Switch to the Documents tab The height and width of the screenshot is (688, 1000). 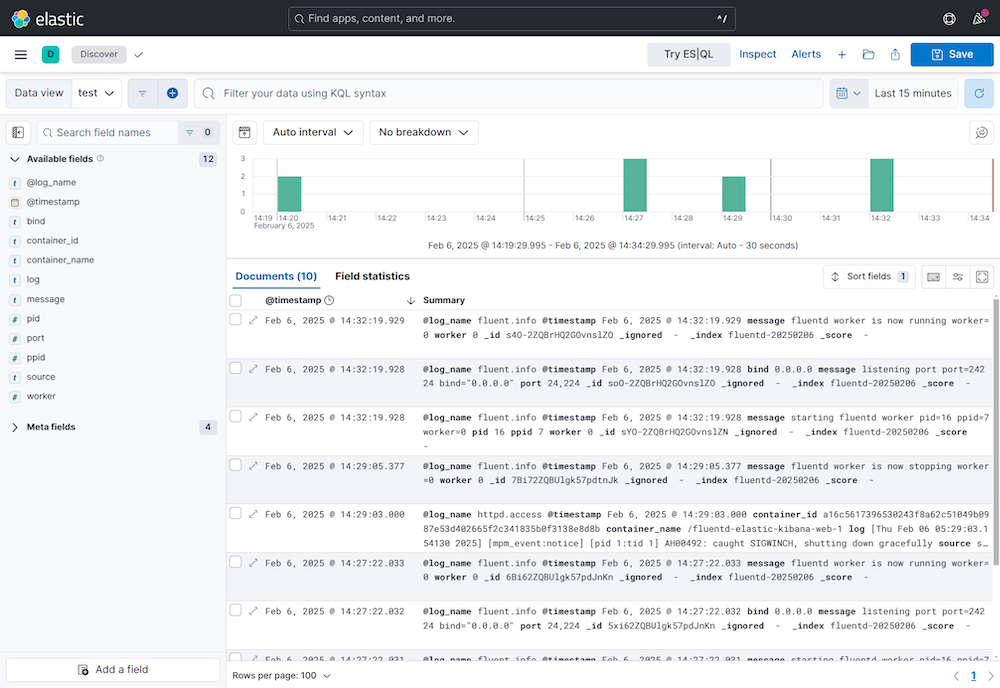pyautogui.click(x=276, y=276)
